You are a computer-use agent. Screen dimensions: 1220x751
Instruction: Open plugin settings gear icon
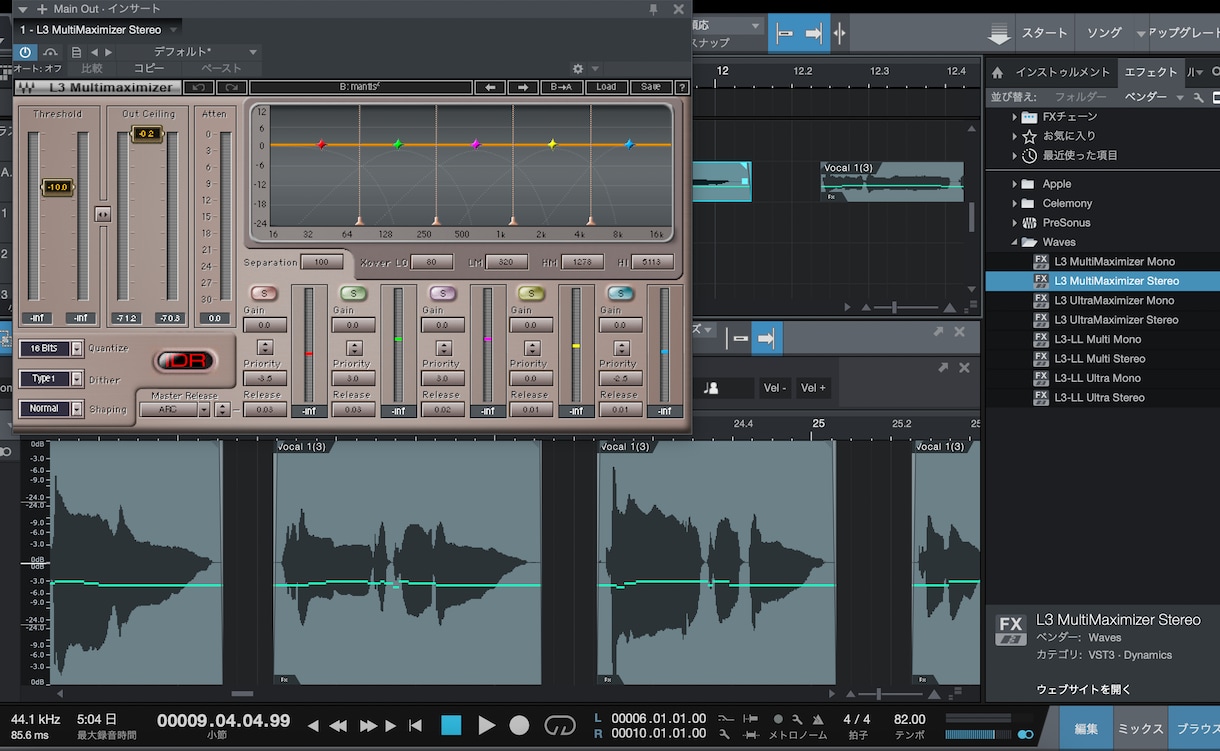coord(578,69)
